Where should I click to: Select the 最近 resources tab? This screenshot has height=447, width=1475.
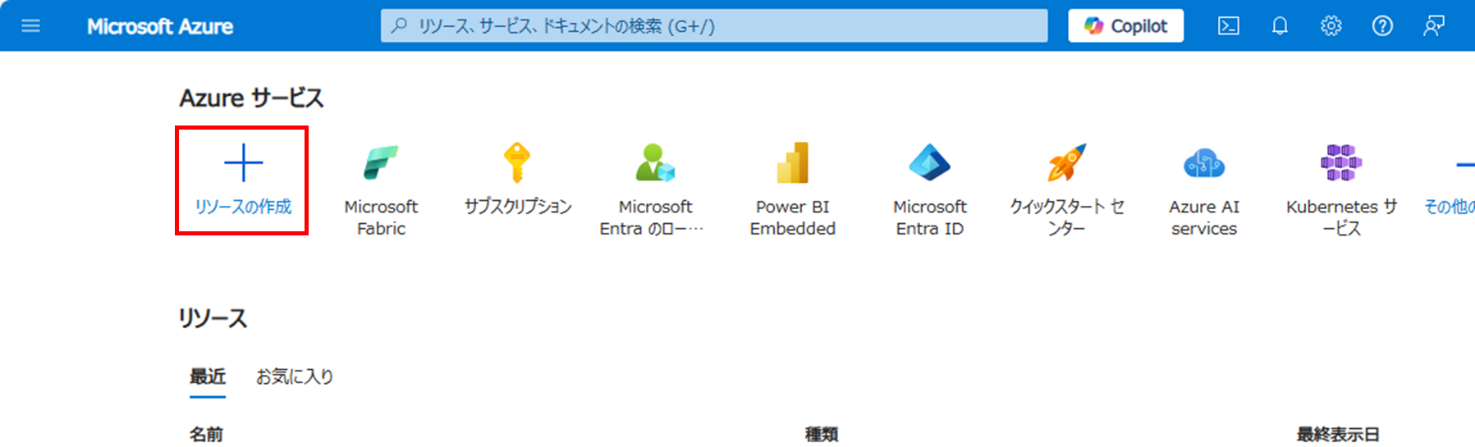pos(208,377)
